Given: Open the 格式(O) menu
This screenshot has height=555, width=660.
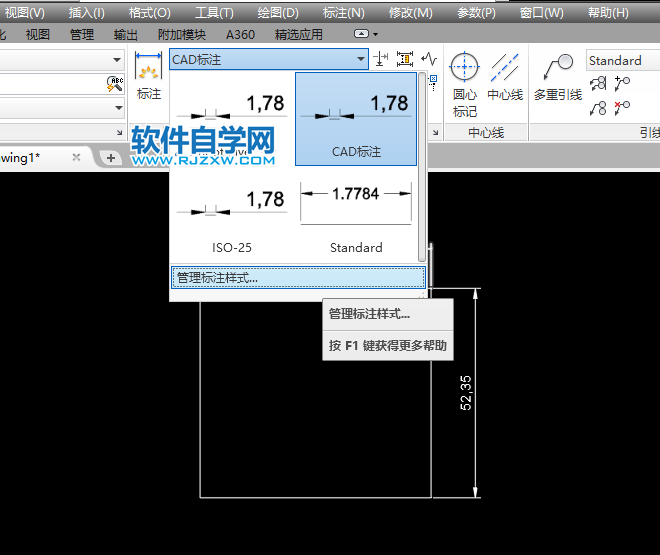Looking at the screenshot, I should 150,13.
